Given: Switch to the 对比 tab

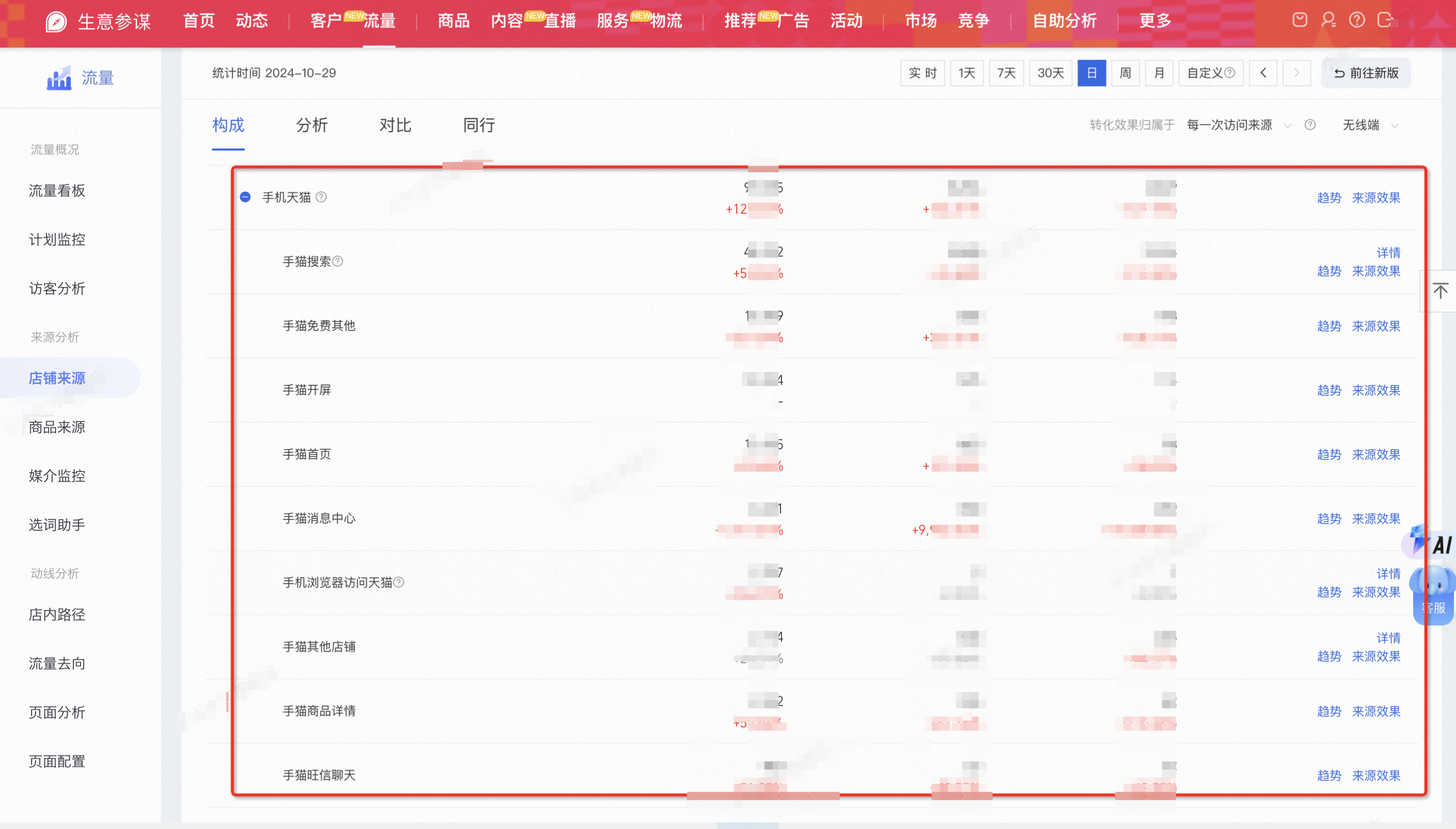Looking at the screenshot, I should [395, 125].
